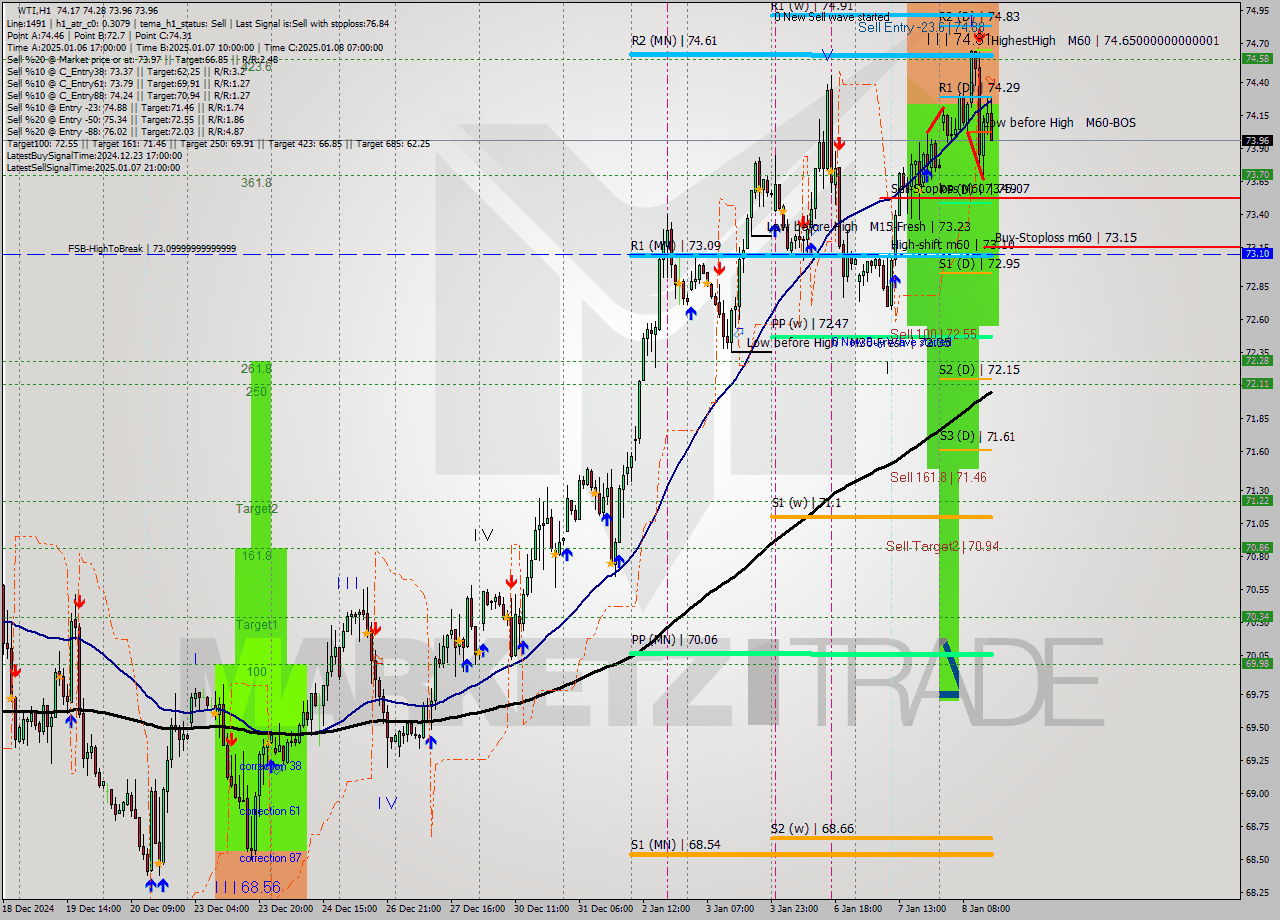Select the green 73.70 price axis tag
Viewport: 1280px width, 920px height.
pyautogui.click(x=1257, y=175)
